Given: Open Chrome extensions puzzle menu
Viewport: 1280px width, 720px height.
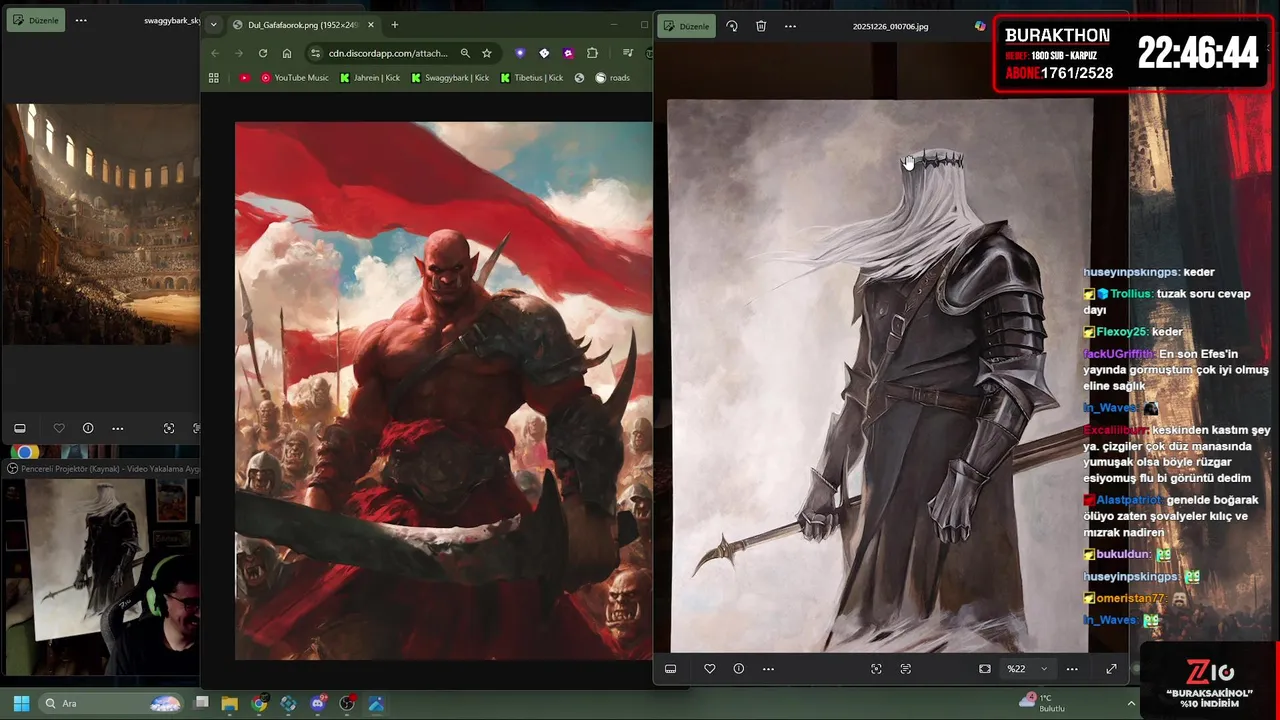Looking at the screenshot, I should 592,53.
